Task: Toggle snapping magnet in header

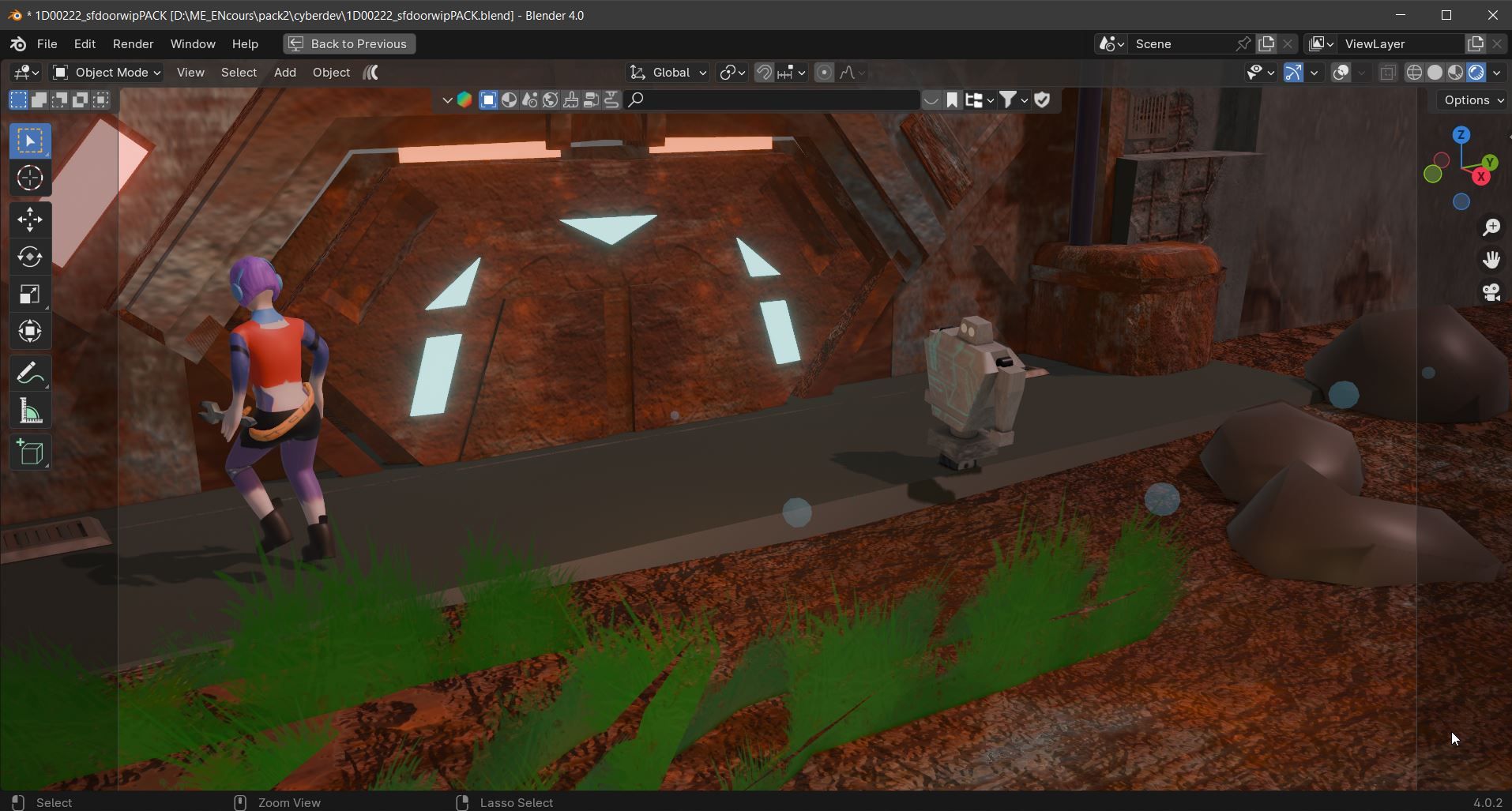Action: [x=764, y=73]
